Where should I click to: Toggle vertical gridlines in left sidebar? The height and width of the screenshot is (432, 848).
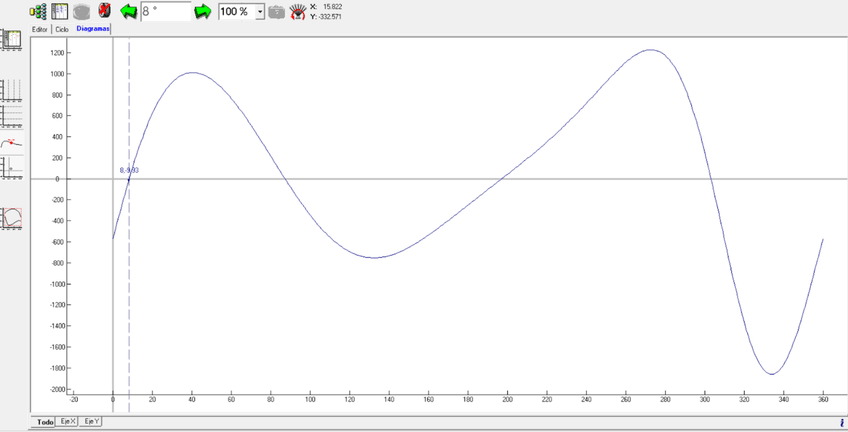pyautogui.click(x=12, y=92)
